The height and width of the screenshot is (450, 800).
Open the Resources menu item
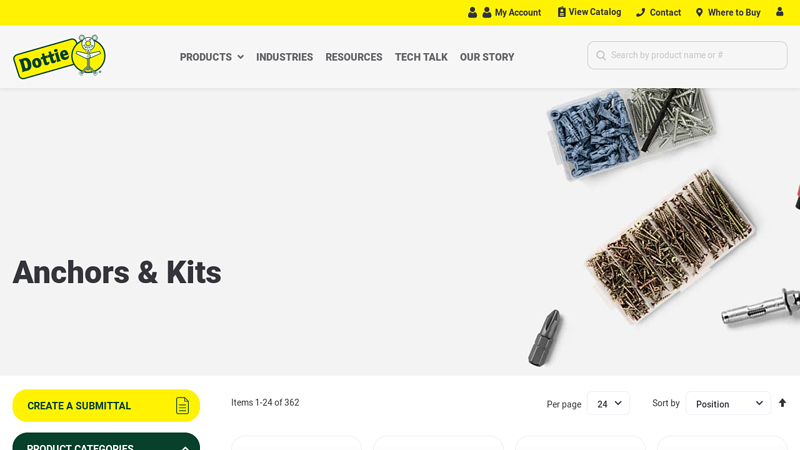coord(354,57)
